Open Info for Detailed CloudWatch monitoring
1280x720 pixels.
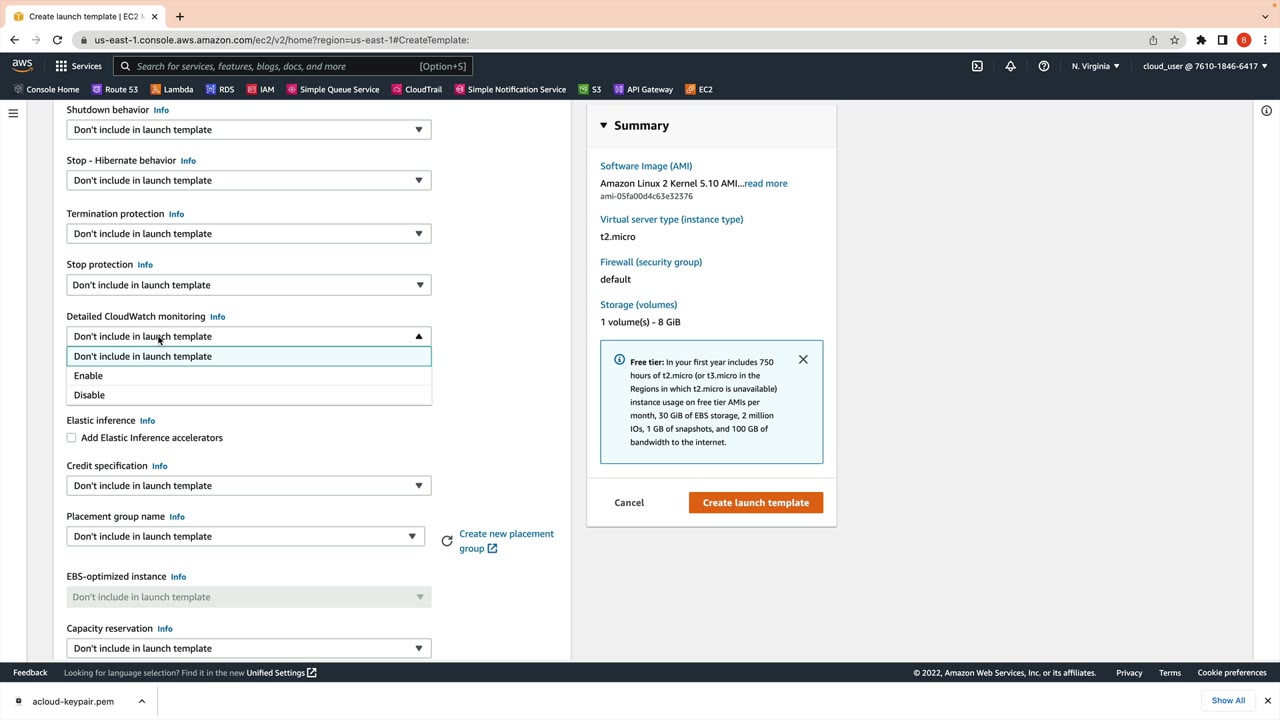(x=217, y=317)
